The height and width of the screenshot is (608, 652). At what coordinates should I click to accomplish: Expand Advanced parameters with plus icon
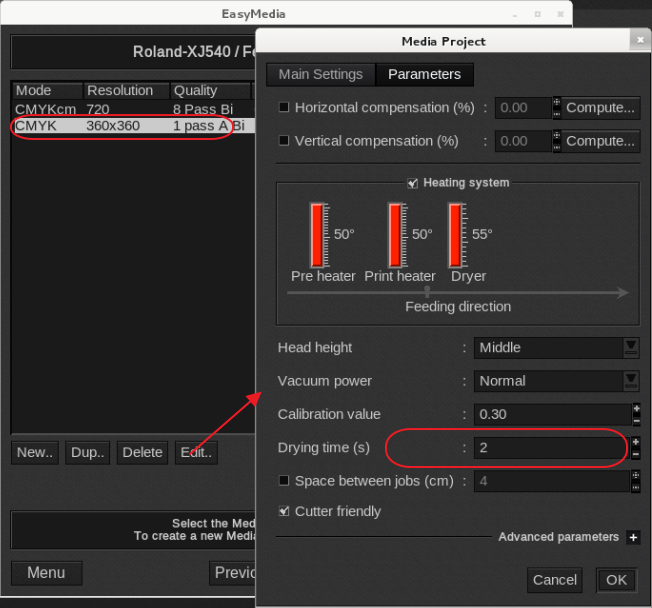(x=633, y=538)
